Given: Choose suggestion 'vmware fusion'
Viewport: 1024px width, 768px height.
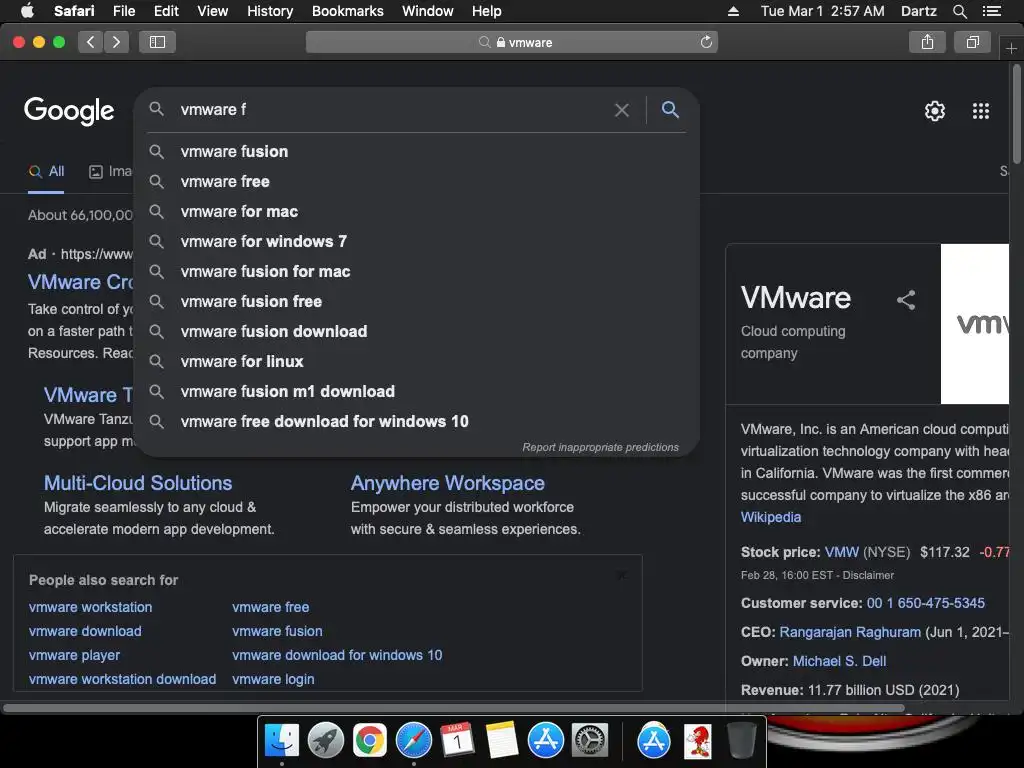Looking at the screenshot, I should tap(416, 152).
